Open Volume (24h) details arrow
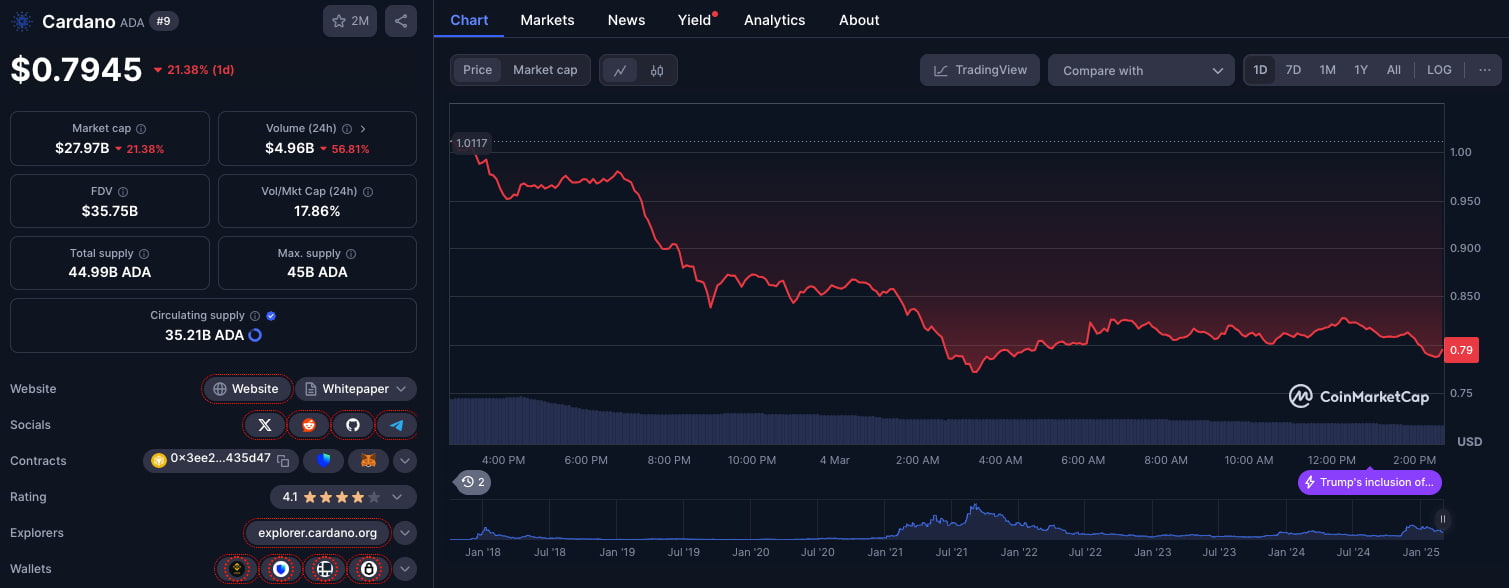 tap(362, 129)
